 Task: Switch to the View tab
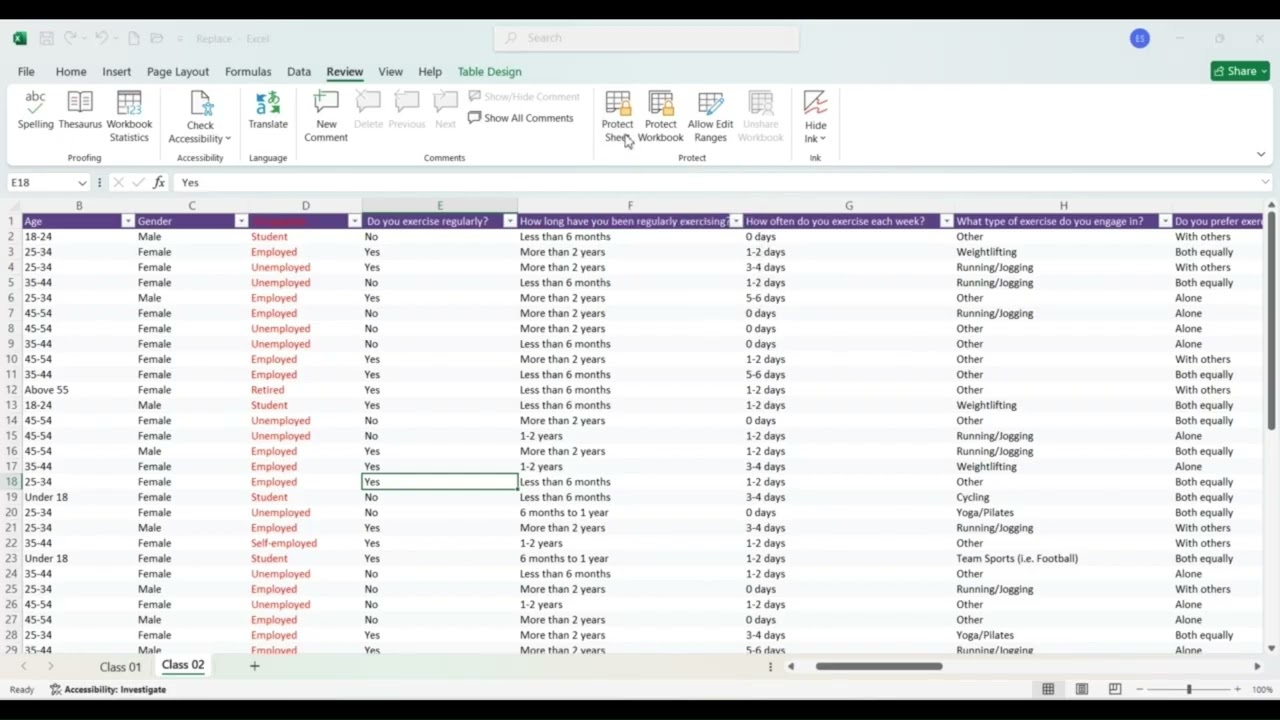pyautogui.click(x=390, y=72)
